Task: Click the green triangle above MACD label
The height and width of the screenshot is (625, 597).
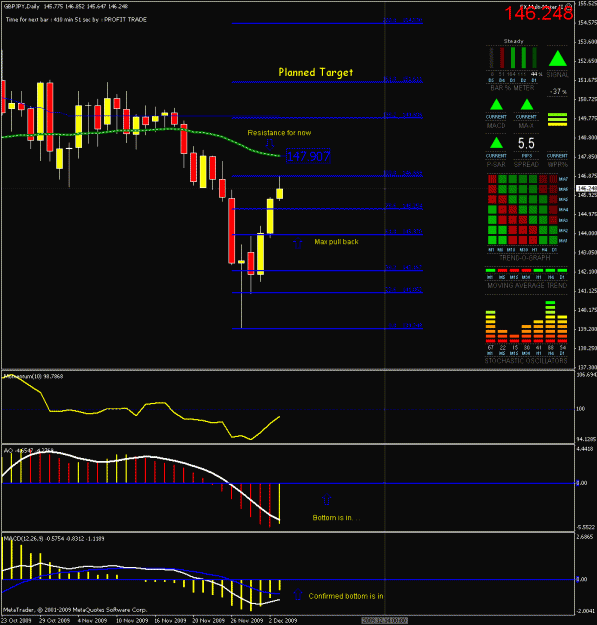Action: tap(496, 105)
